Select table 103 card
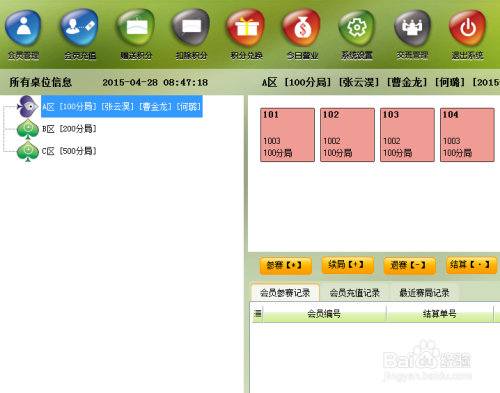Screen dimensions: 500x393 (407, 135)
